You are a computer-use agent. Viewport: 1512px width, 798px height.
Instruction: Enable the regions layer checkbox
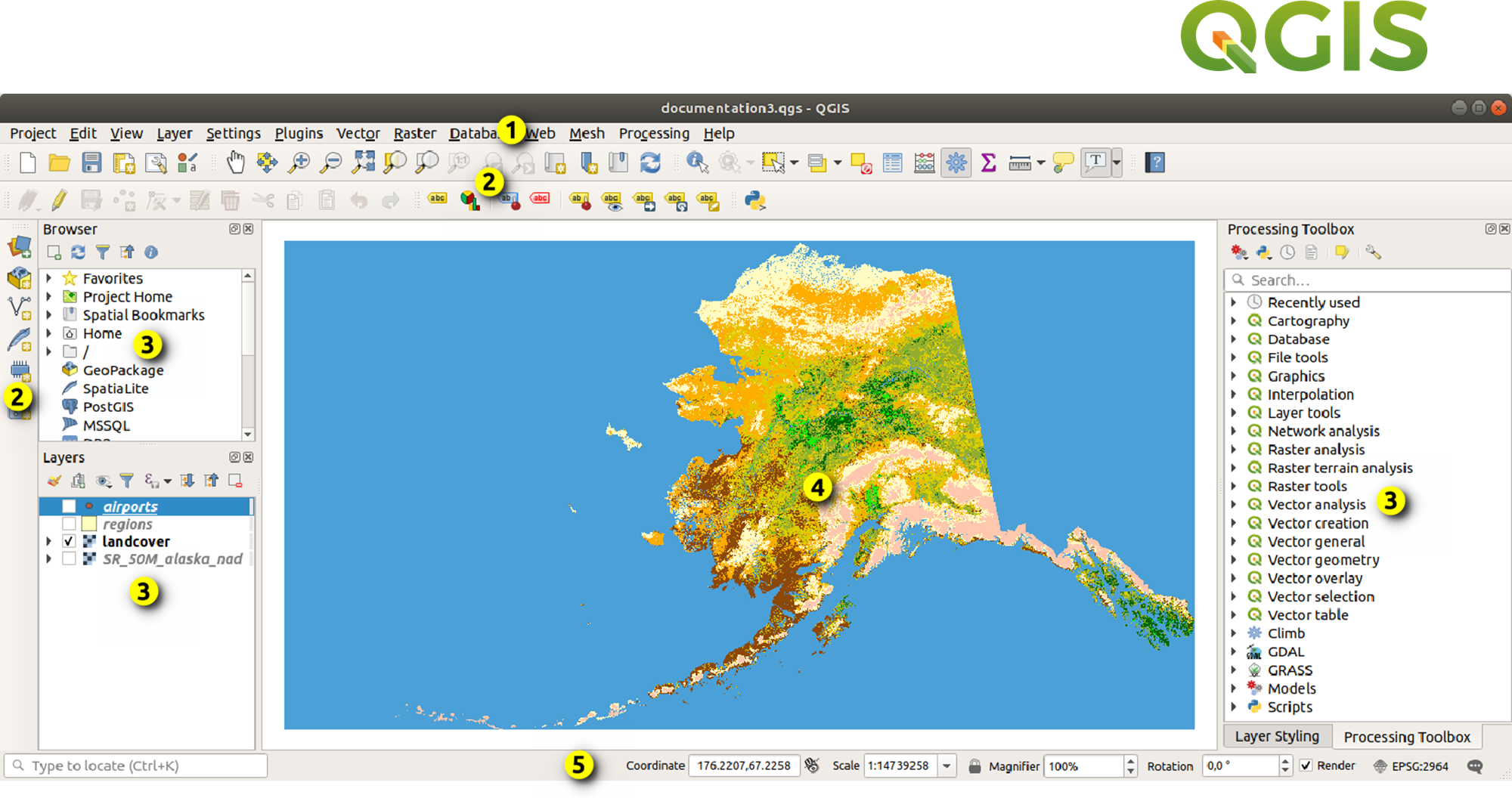(69, 524)
